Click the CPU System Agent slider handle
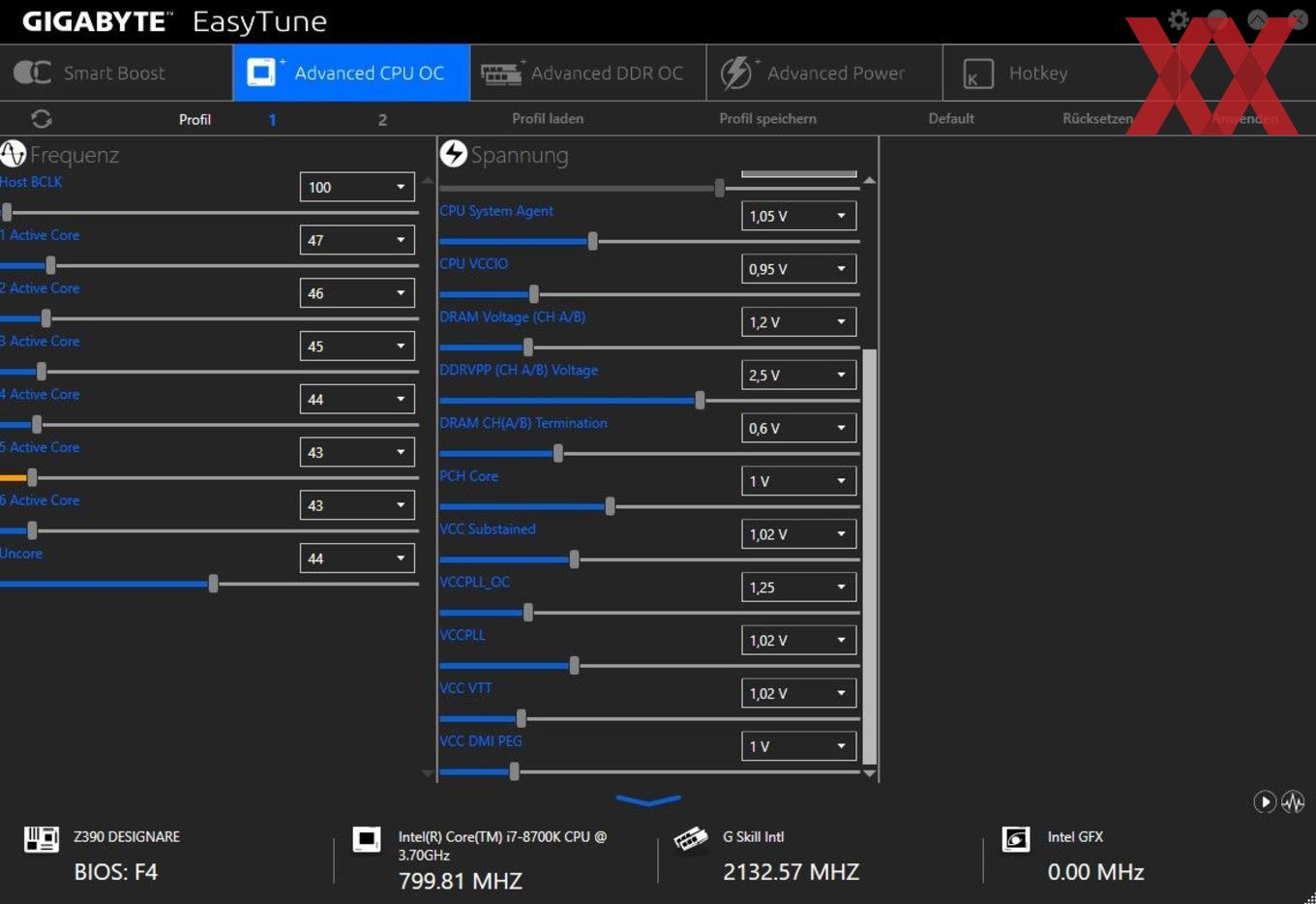The width and height of the screenshot is (1316, 904). (x=592, y=241)
